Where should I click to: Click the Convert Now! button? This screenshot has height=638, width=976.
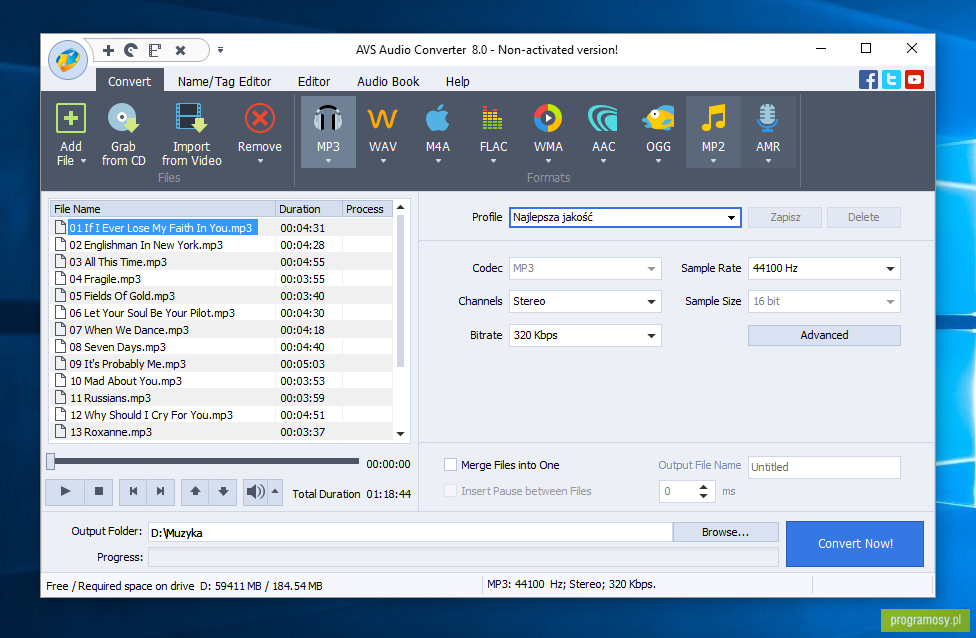tap(855, 543)
